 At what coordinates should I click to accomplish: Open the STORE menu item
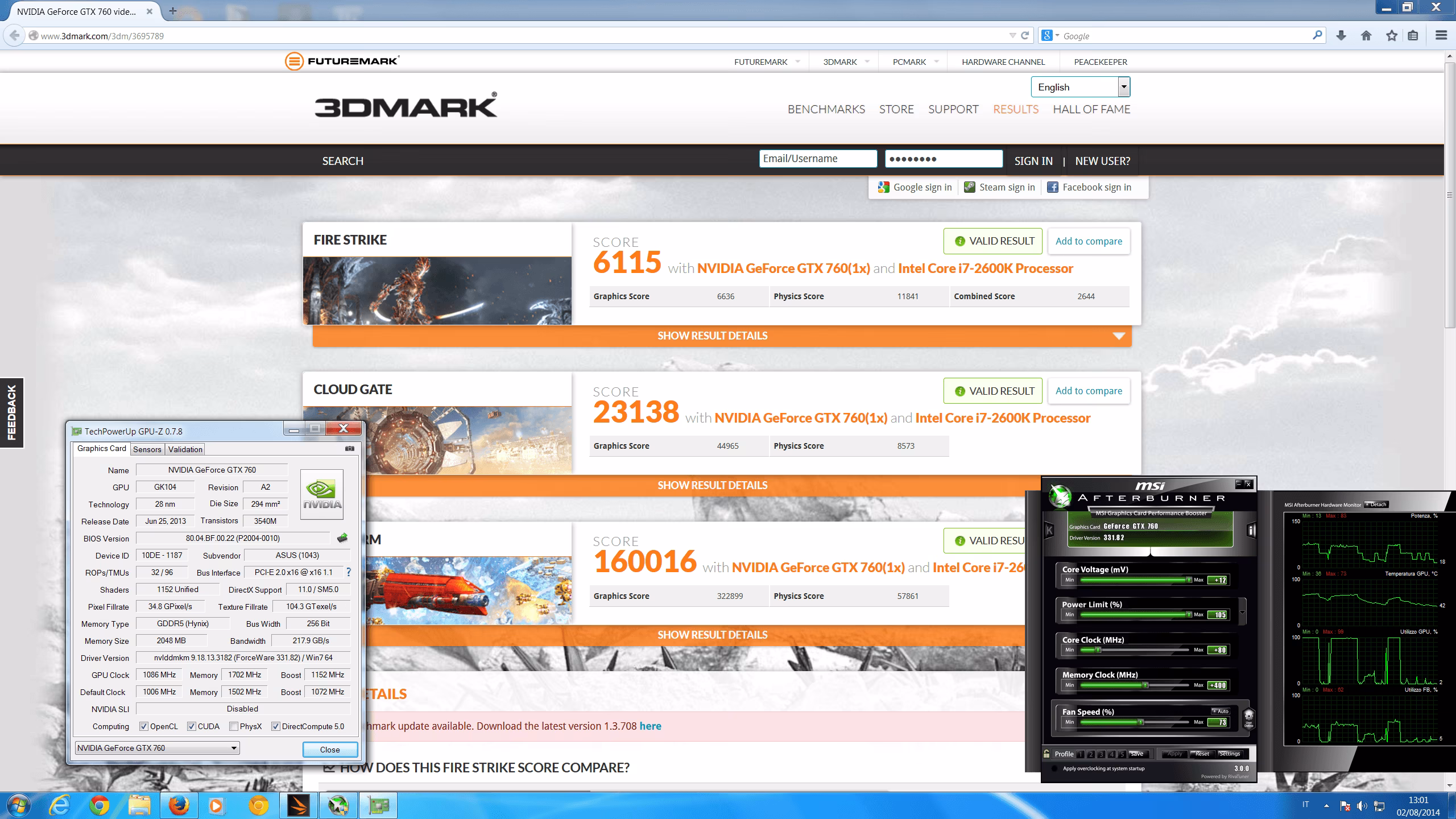pos(896,109)
